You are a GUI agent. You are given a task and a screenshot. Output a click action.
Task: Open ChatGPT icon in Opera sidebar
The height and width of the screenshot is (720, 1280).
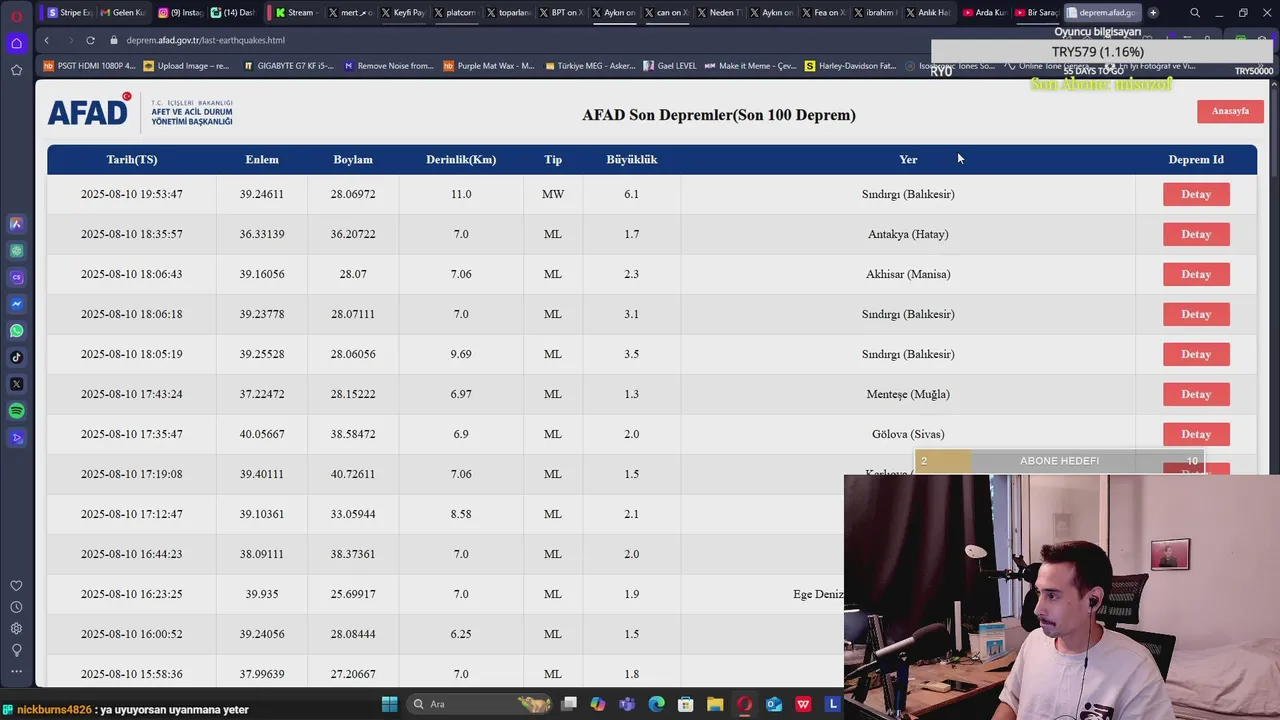click(16, 251)
